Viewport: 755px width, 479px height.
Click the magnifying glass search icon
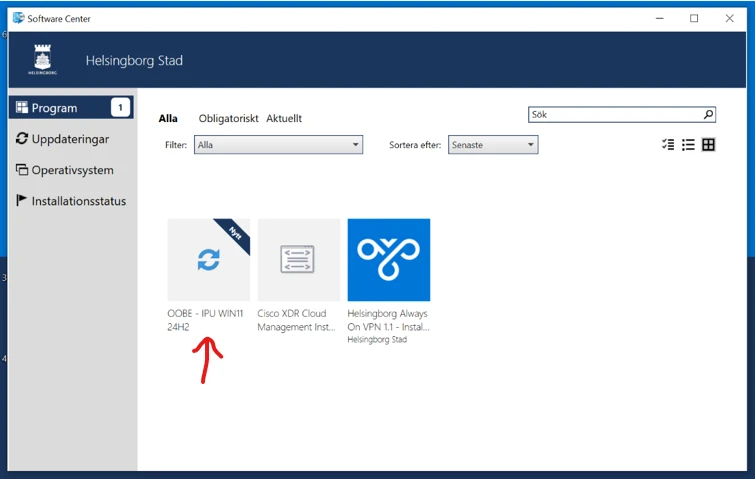(x=708, y=115)
